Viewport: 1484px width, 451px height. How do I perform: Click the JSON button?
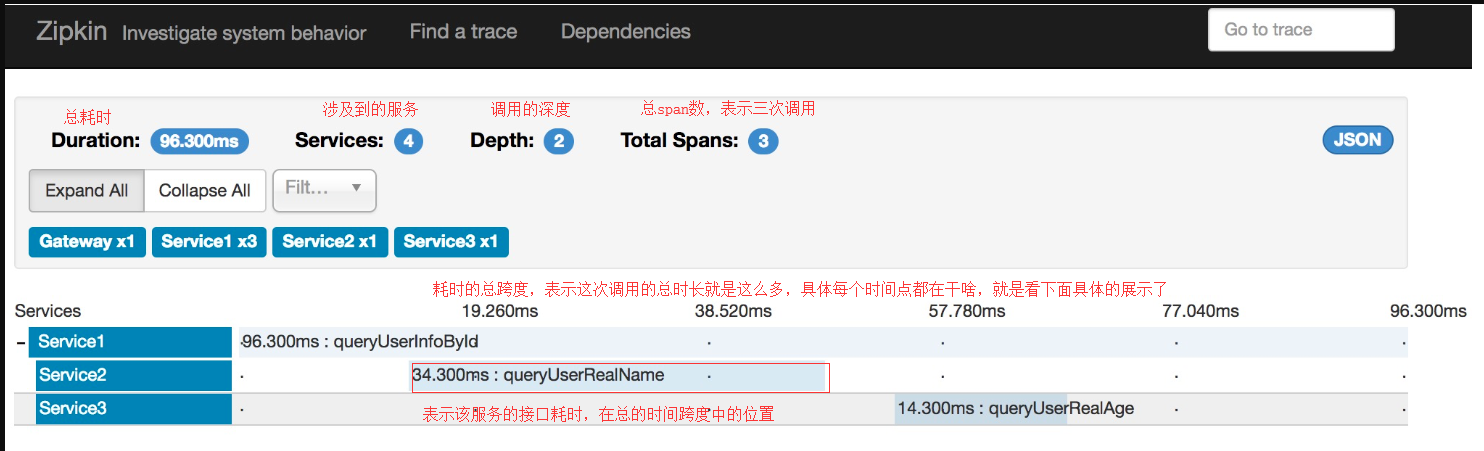[x=1357, y=140]
